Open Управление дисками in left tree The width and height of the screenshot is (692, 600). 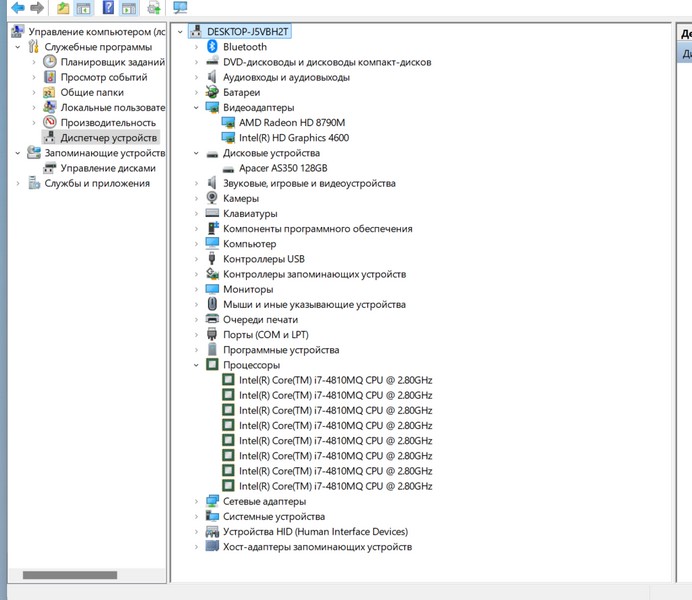click(x=107, y=168)
